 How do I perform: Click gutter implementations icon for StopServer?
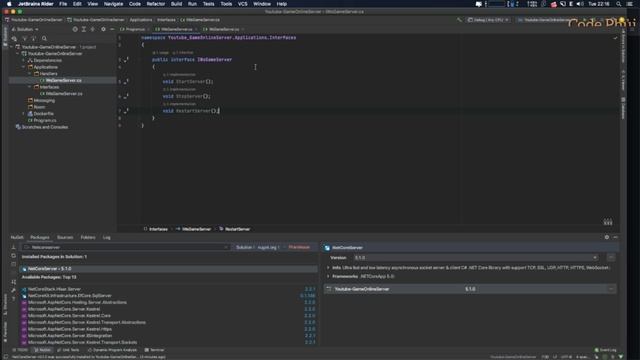tap(126, 96)
